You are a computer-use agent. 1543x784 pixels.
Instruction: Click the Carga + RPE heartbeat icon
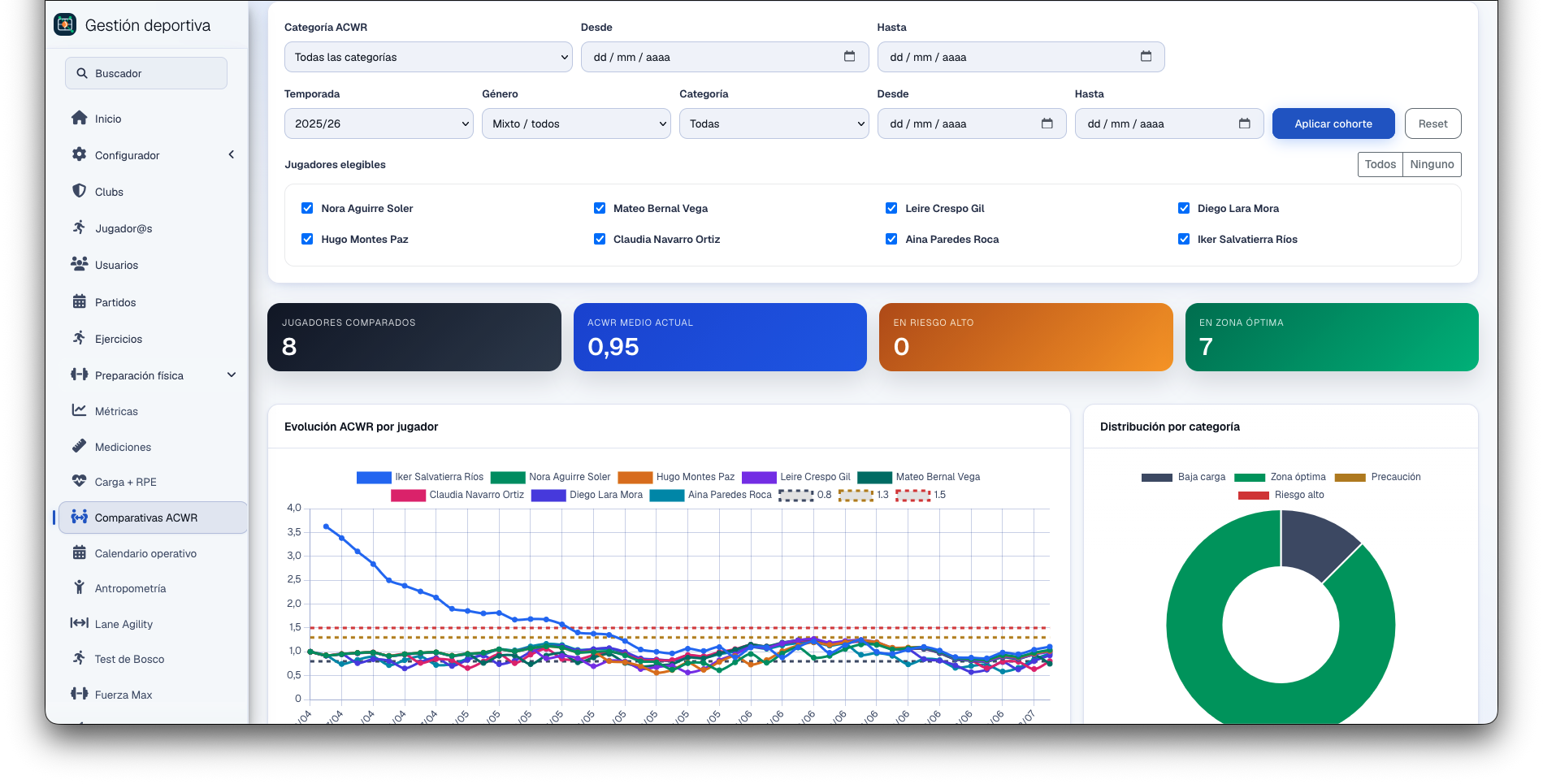pyautogui.click(x=79, y=481)
